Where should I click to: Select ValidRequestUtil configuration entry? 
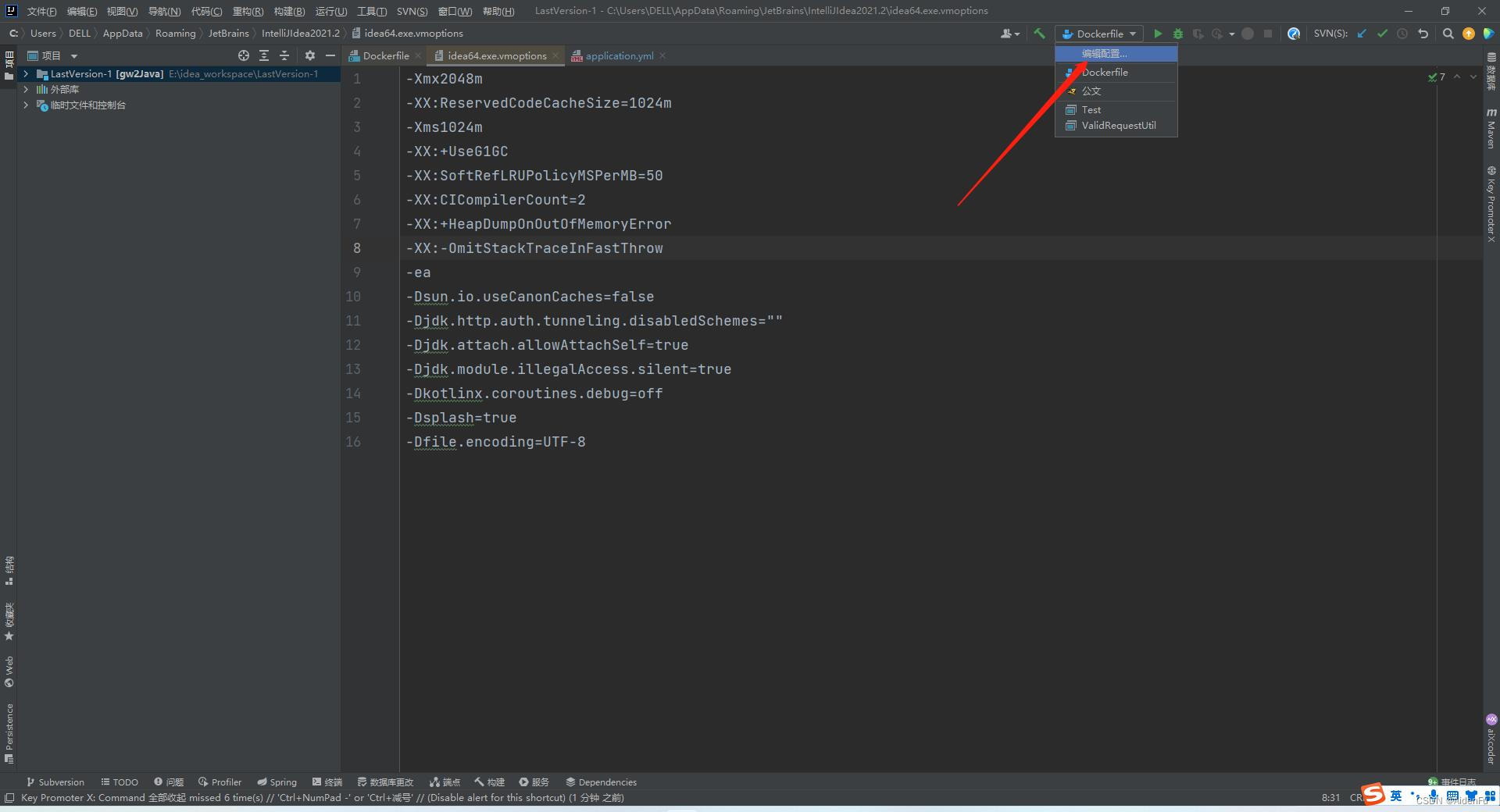(x=1116, y=125)
